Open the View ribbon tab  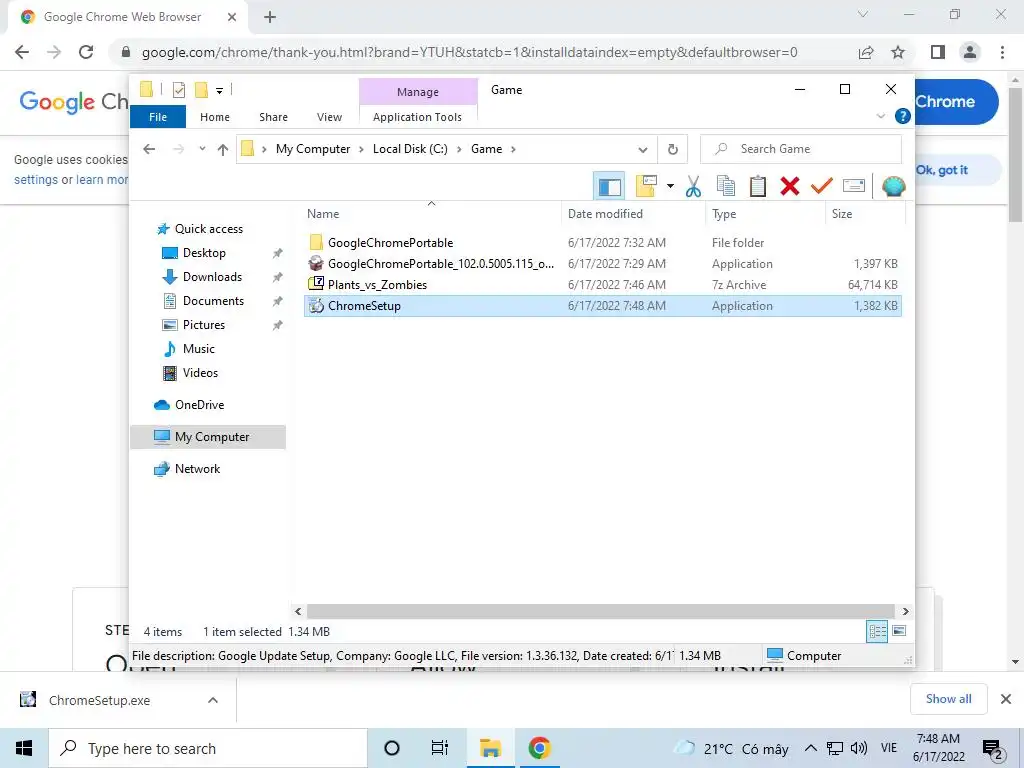click(329, 117)
